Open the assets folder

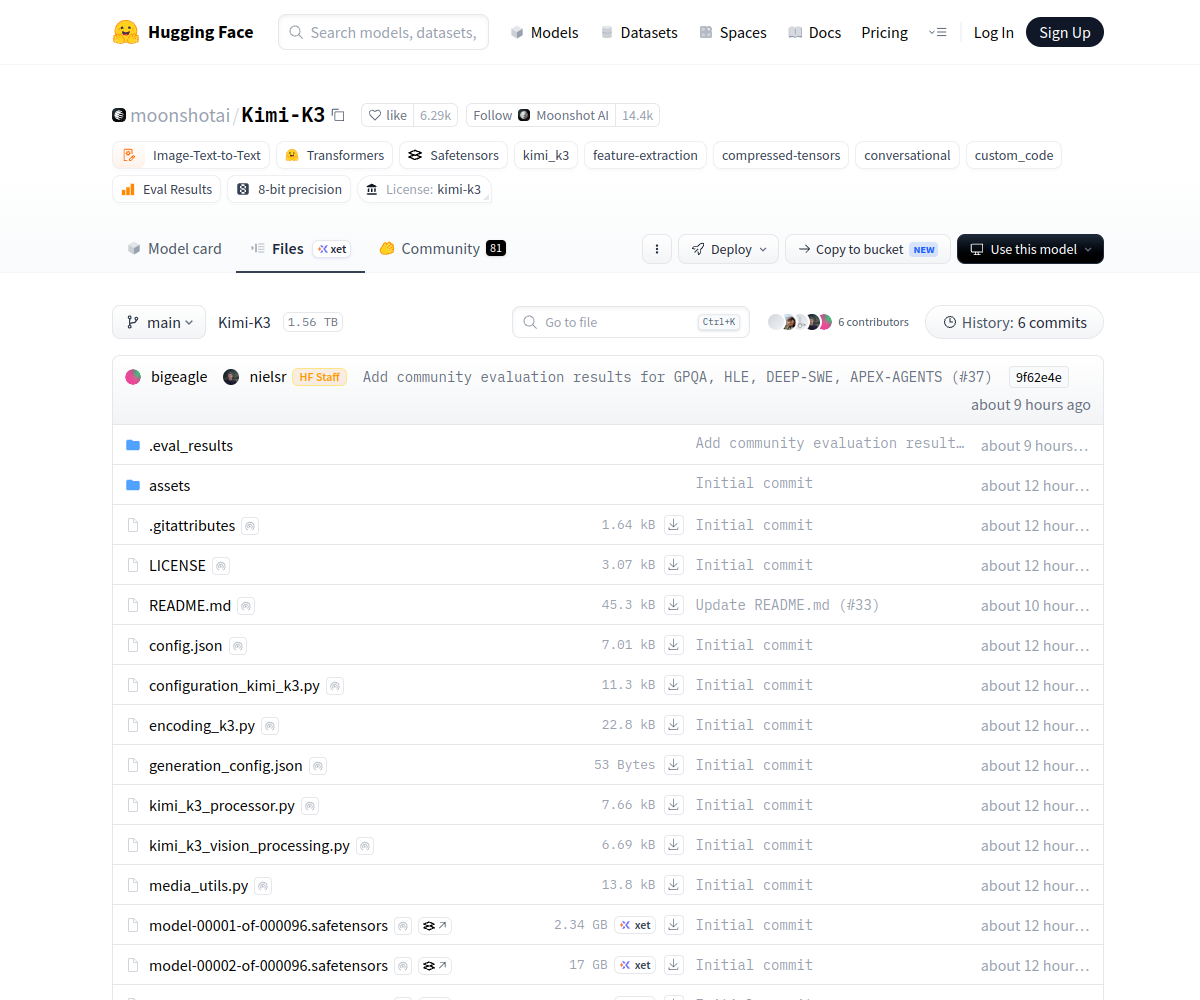pyautogui.click(x=169, y=485)
